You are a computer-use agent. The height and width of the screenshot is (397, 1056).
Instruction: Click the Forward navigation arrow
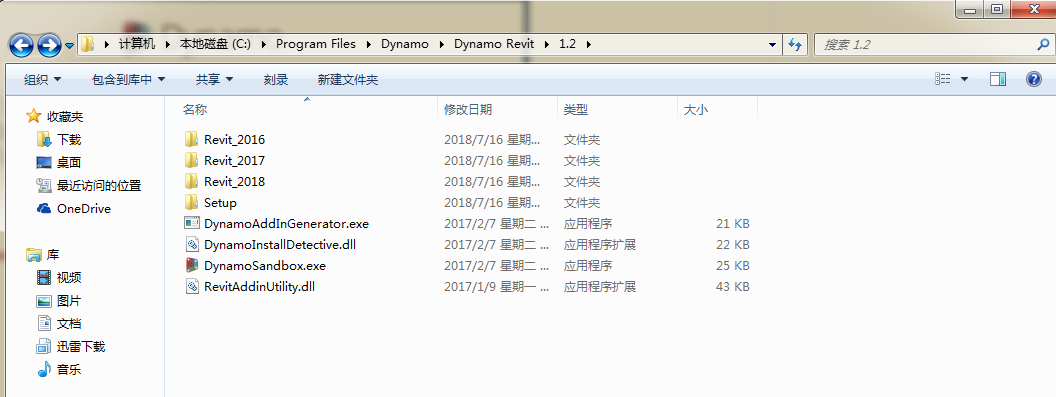point(48,45)
